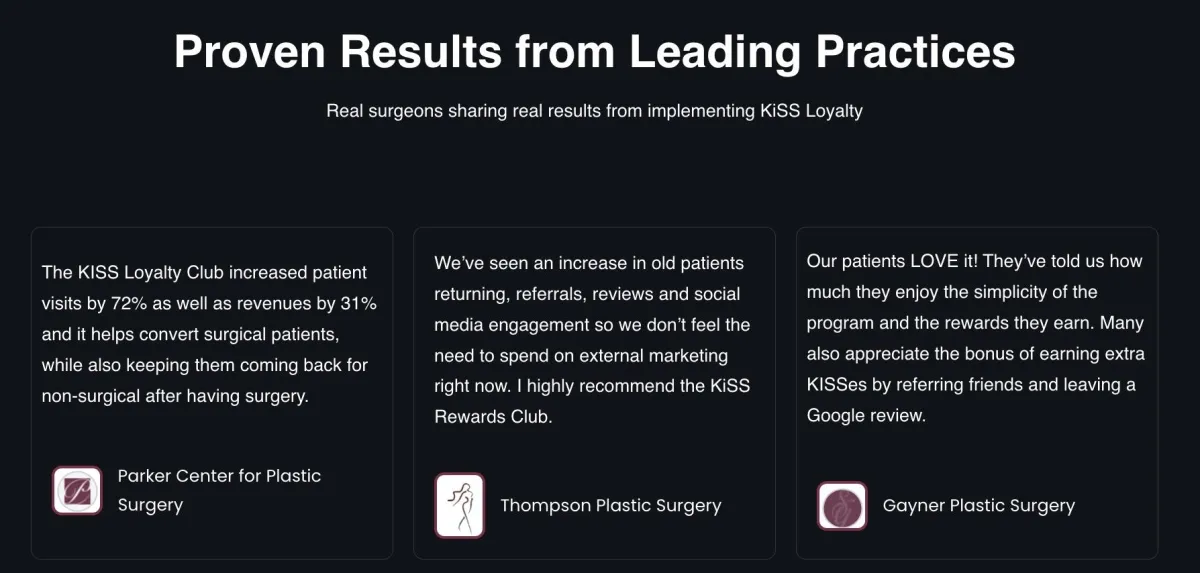1200x573 pixels.
Task: Click the text about non-surgical after having surgery
Action: (175, 396)
